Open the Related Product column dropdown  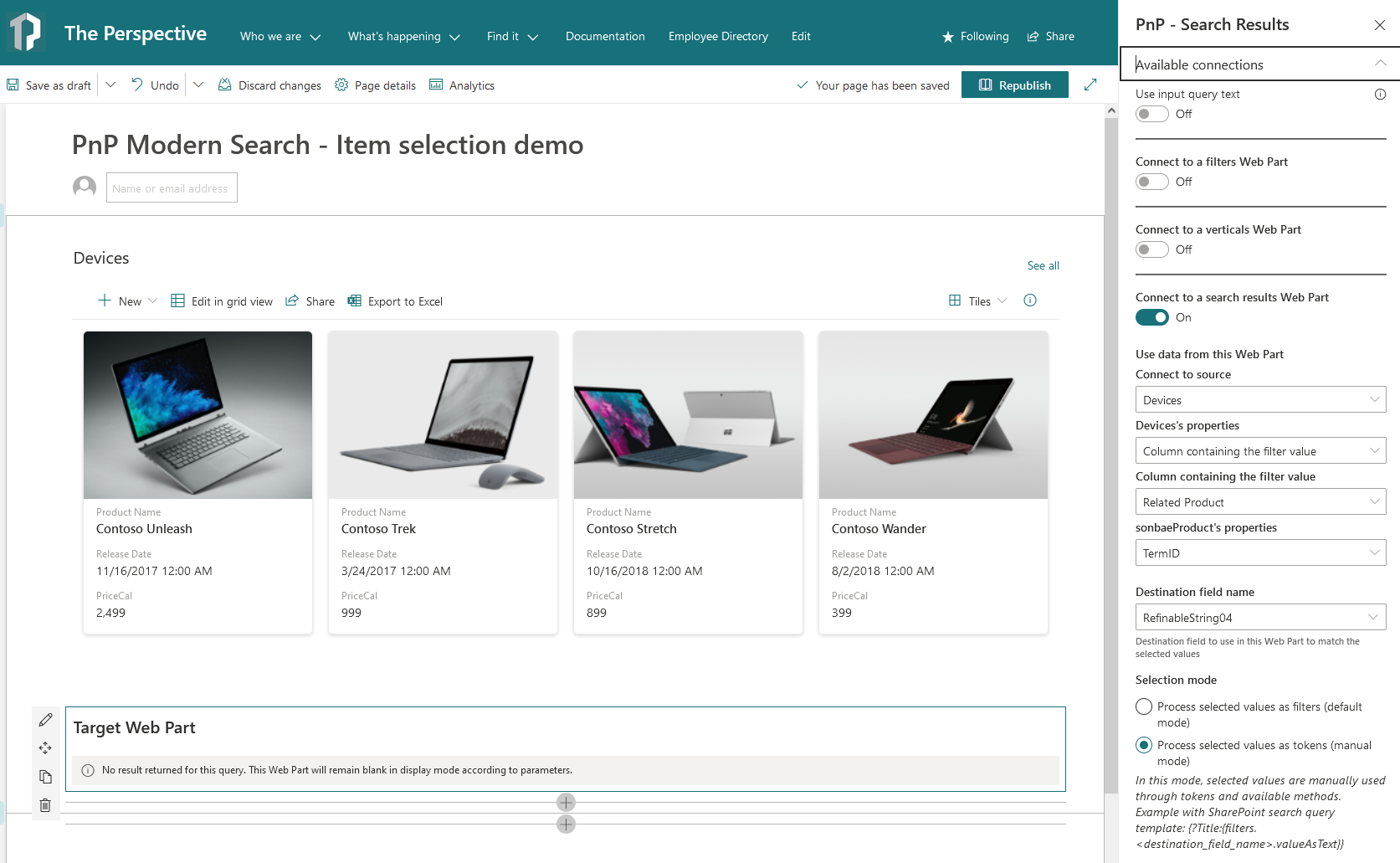pyautogui.click(x=1260, y=501)
